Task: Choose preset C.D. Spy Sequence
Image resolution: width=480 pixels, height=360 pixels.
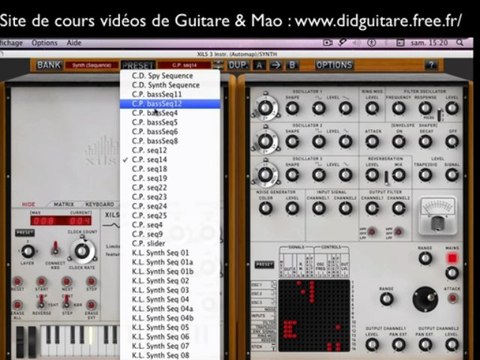Action: (170, 76)
